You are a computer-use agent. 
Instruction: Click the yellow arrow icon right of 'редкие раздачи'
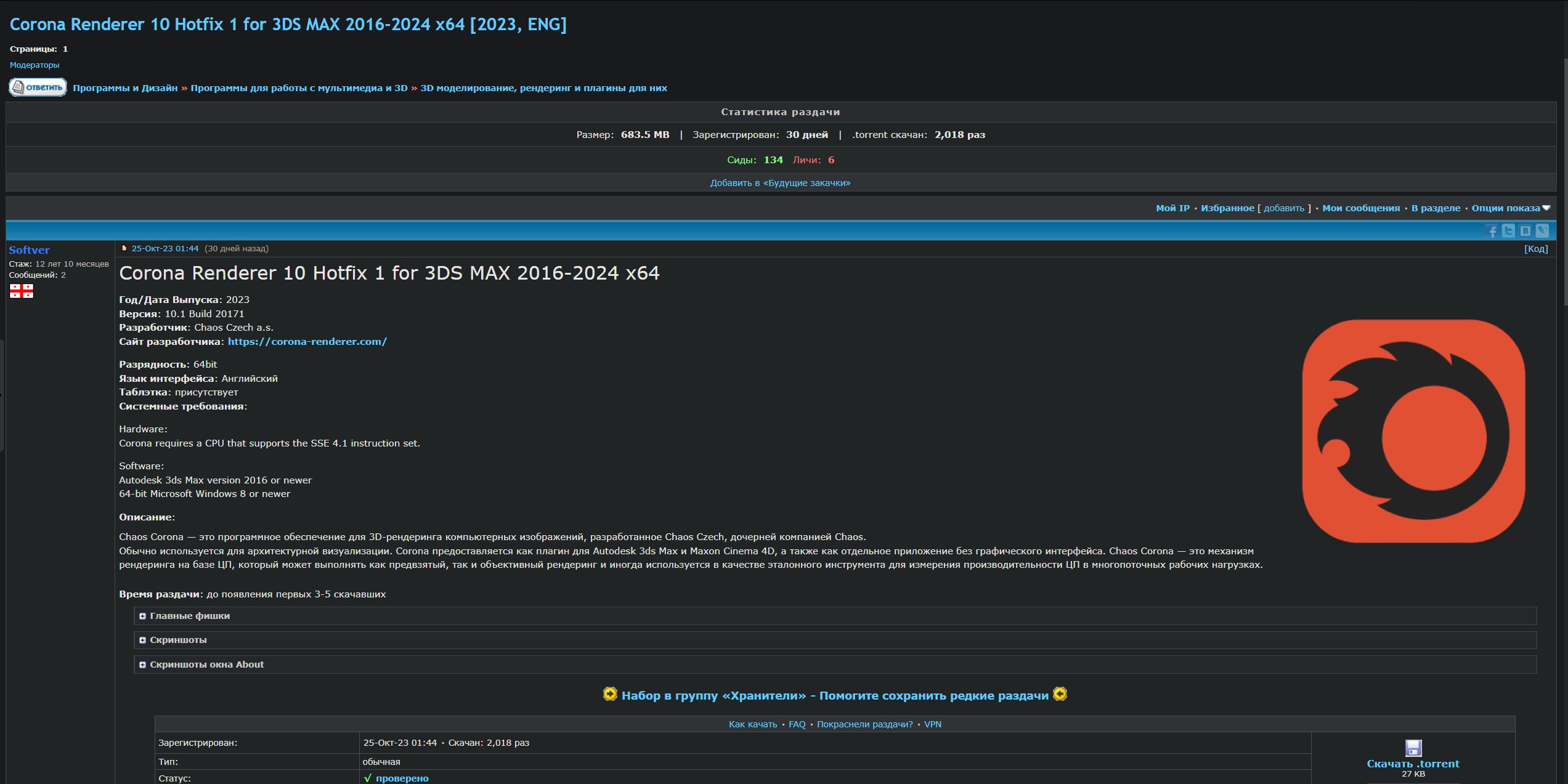click(x=1060, y=694)
